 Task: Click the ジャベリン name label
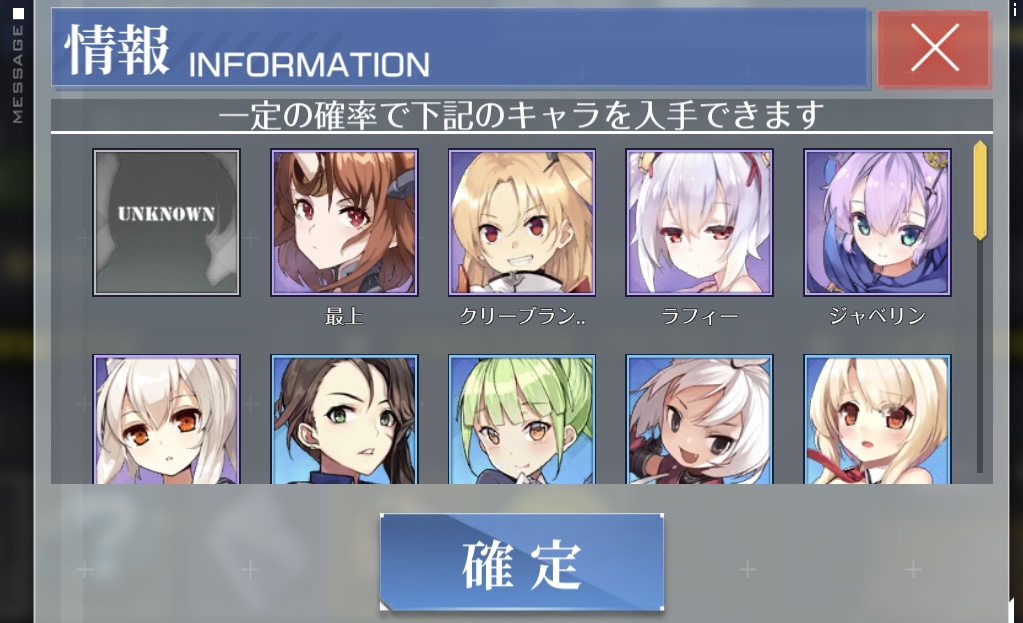click(878, 317)
